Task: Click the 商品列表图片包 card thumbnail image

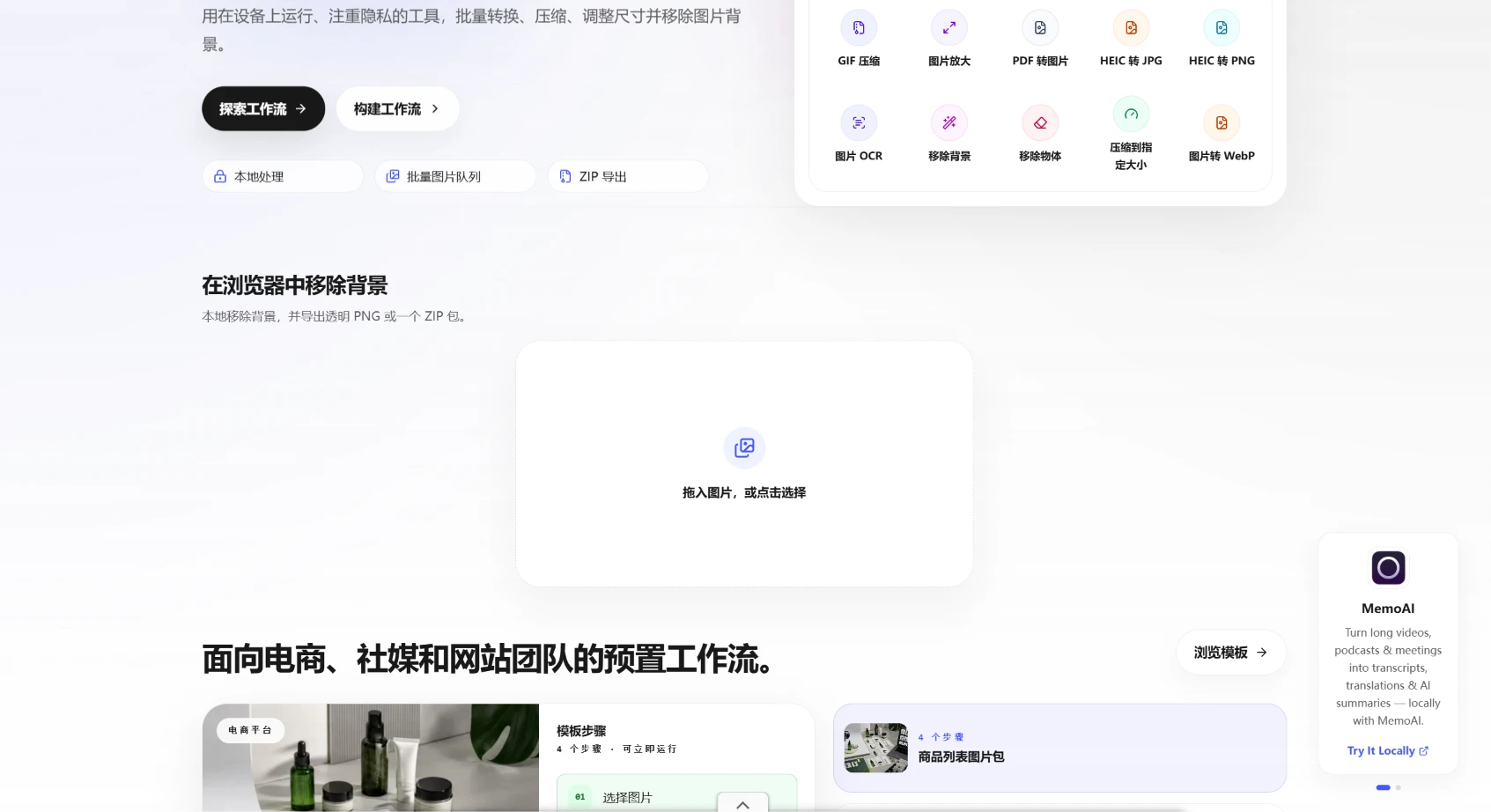Action: pos(875,748)
